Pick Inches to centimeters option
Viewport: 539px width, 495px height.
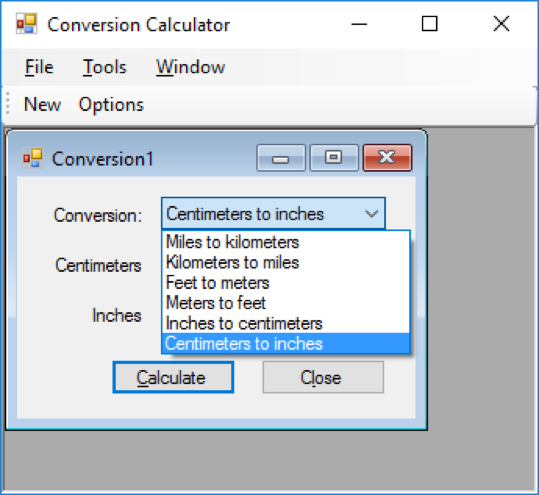point(286,323)
